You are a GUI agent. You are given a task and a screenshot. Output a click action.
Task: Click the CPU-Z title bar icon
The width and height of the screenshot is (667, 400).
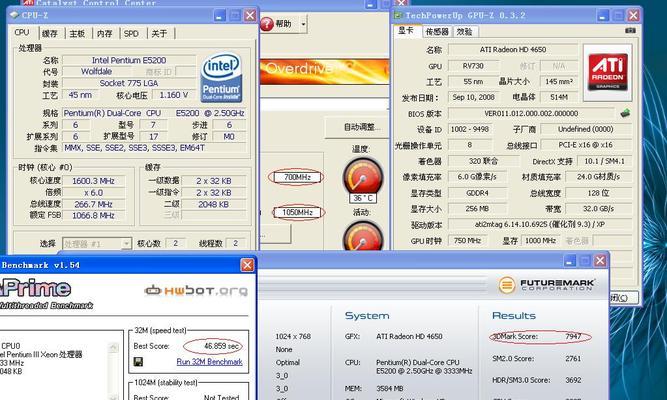tap(14, 15)
